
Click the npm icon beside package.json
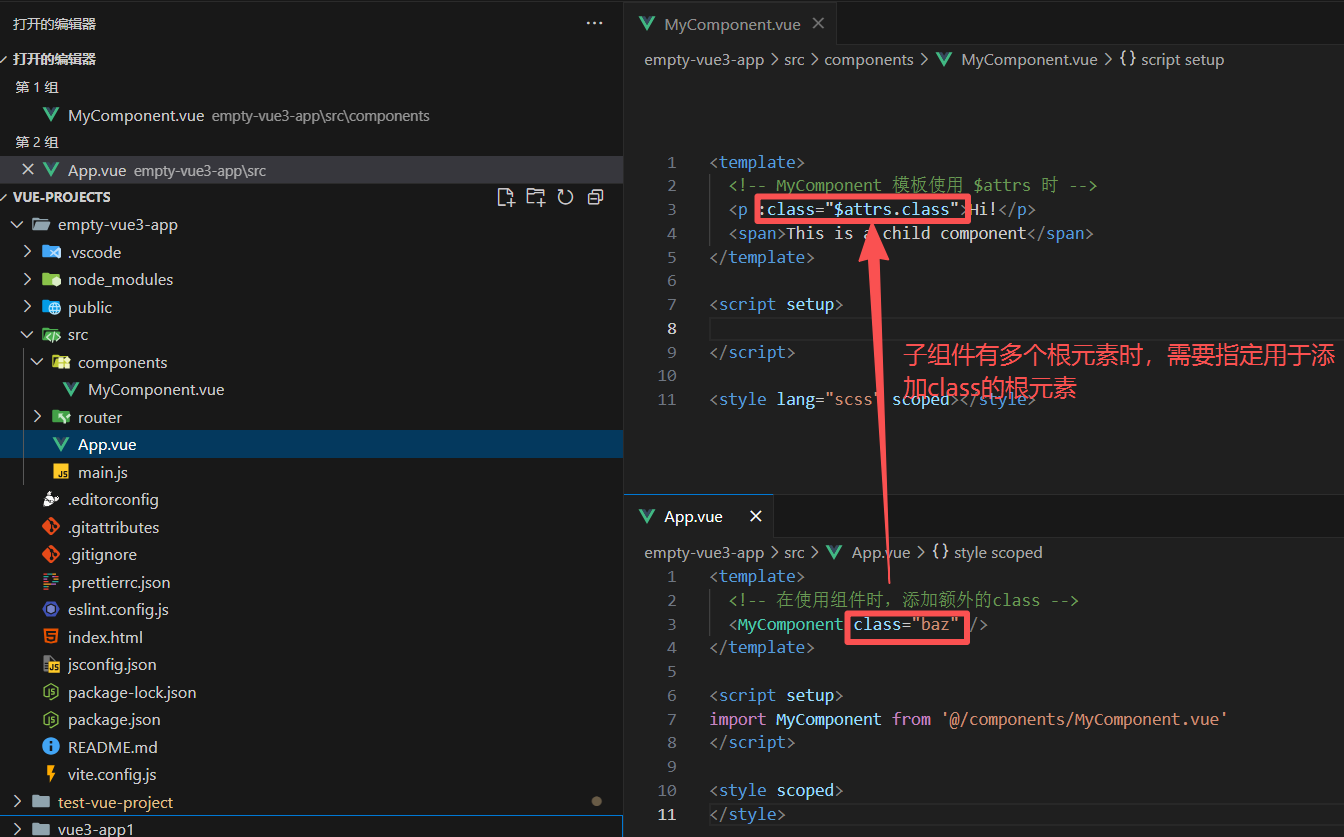point(51,719)
